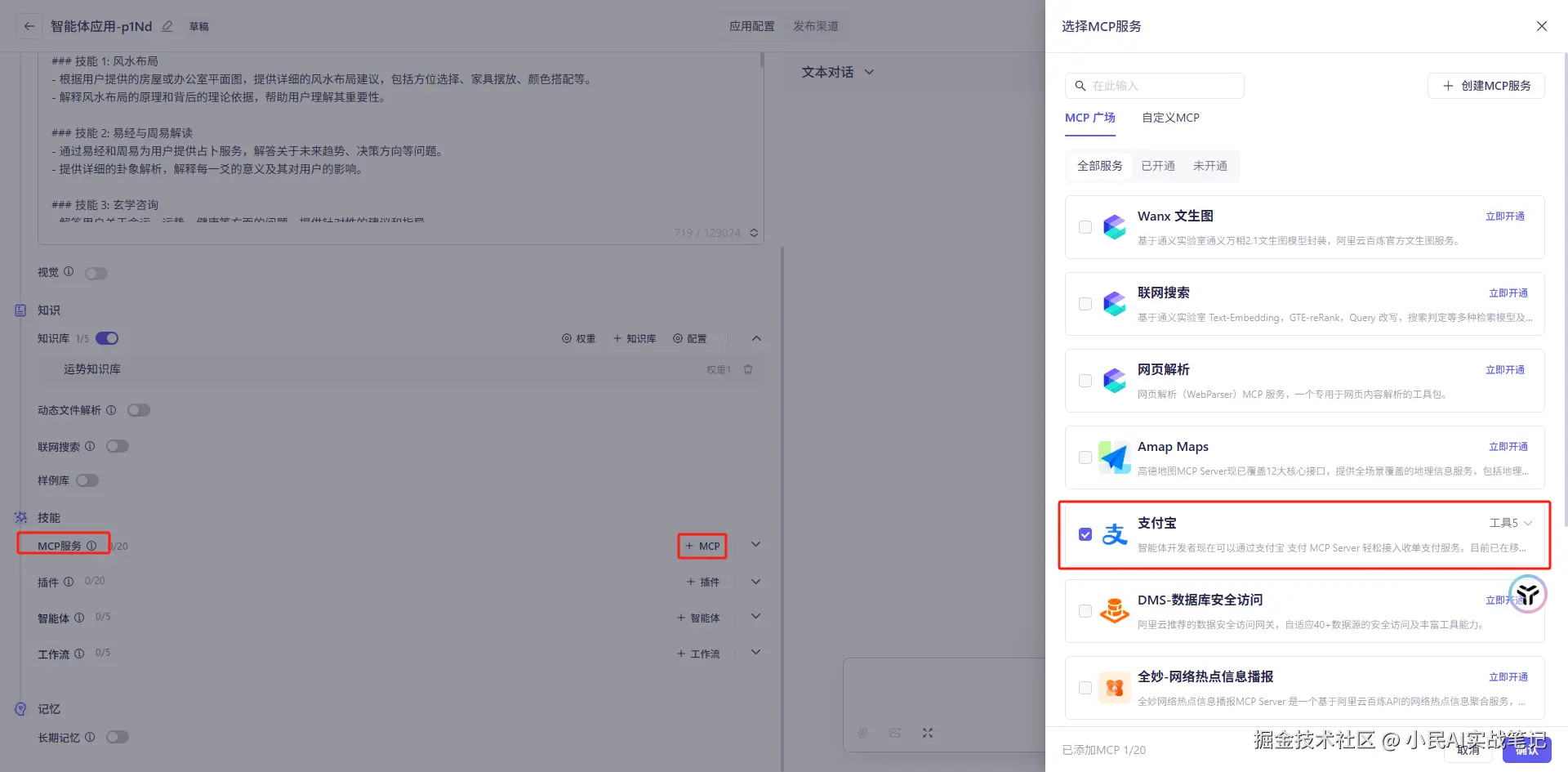This screenshot has width=1568, height=772.
Task: Toggle the 视觉 switch
Action: click(x=96, y=273)
